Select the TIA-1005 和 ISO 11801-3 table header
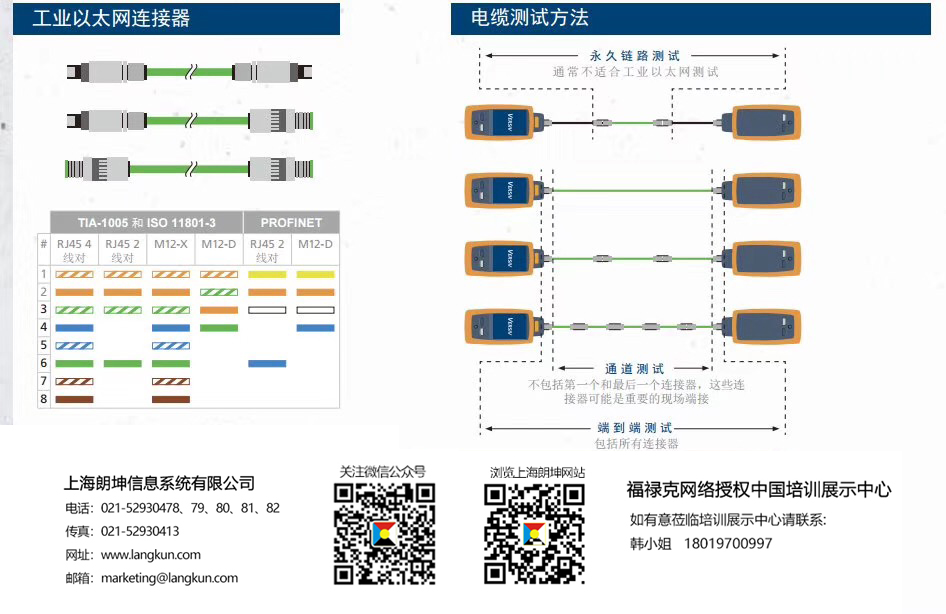 (x=147, y=222)
